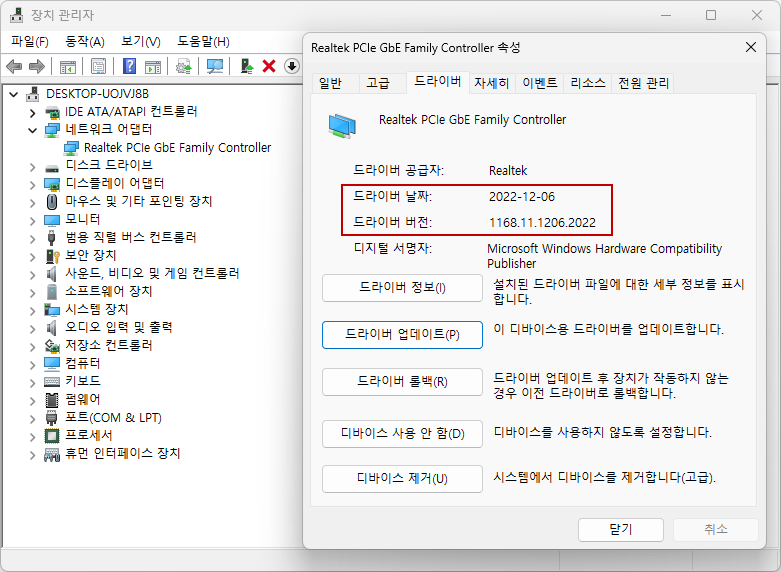Collapse the 네트워크 어댑터 node
This screenshot has width=781, height=572.
[33, 130]
